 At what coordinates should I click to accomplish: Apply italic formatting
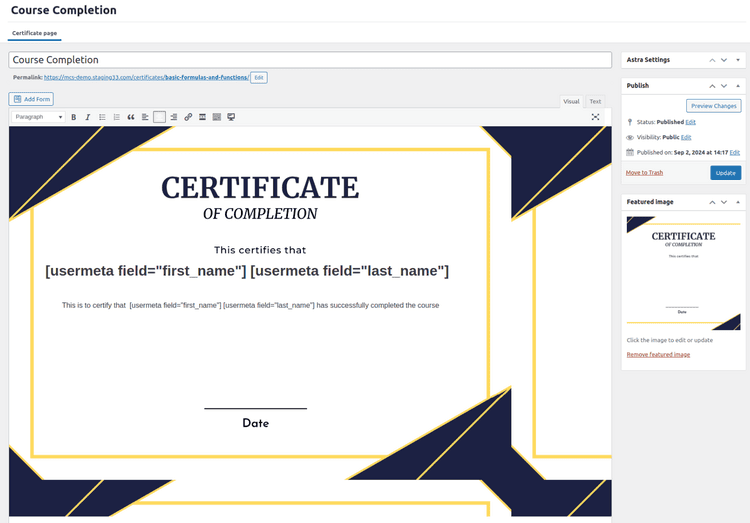(87, 117)
